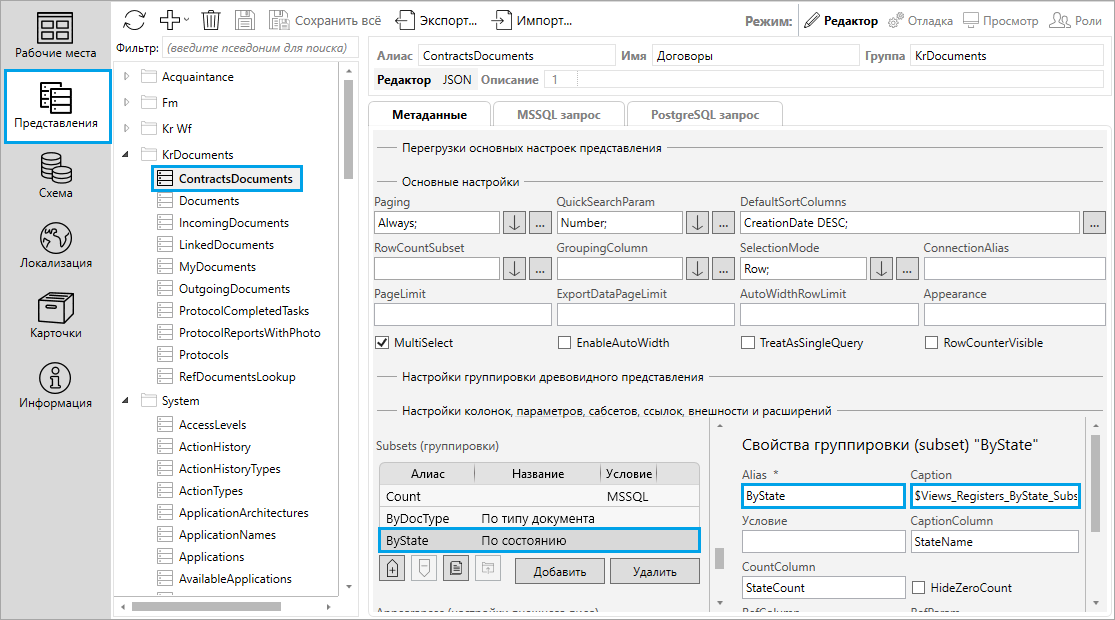
Task: Open Карточки section in sidebar
Action: 55,316
